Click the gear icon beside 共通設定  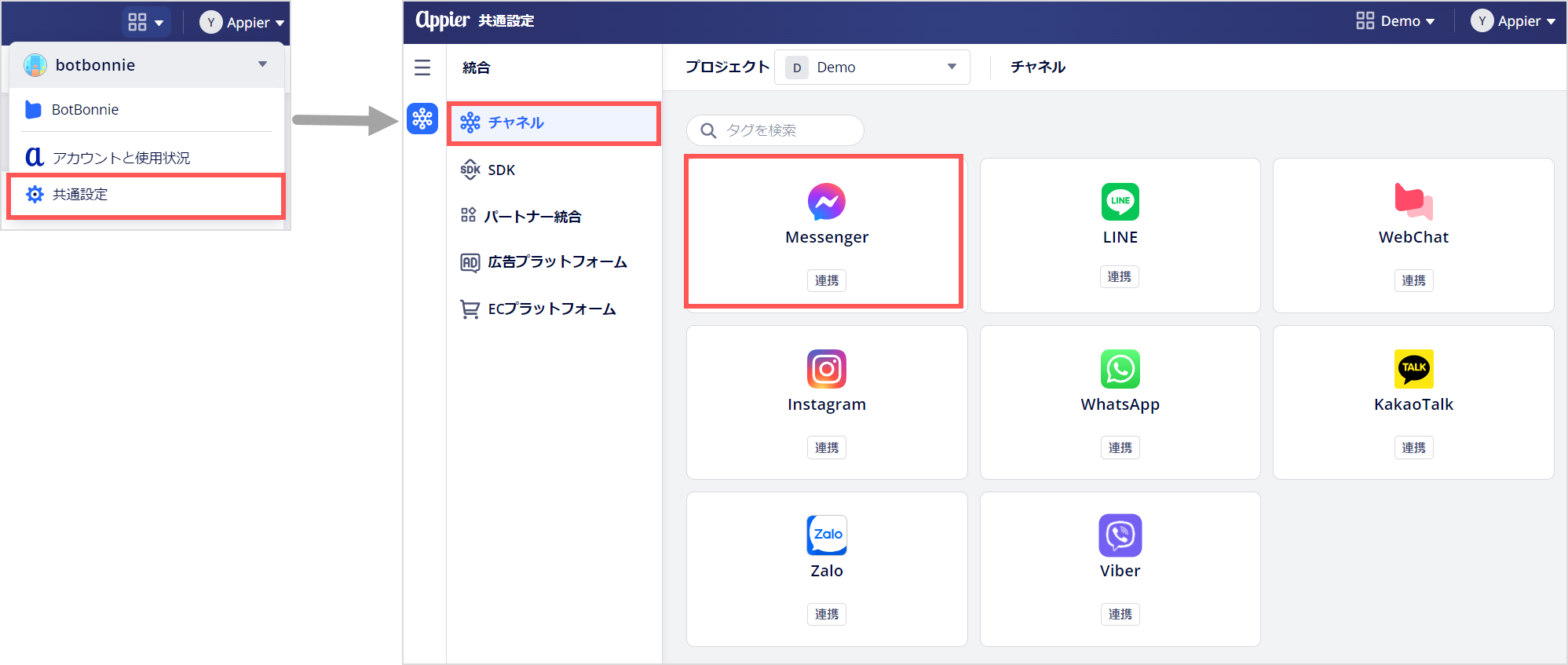tap(35, 194)
